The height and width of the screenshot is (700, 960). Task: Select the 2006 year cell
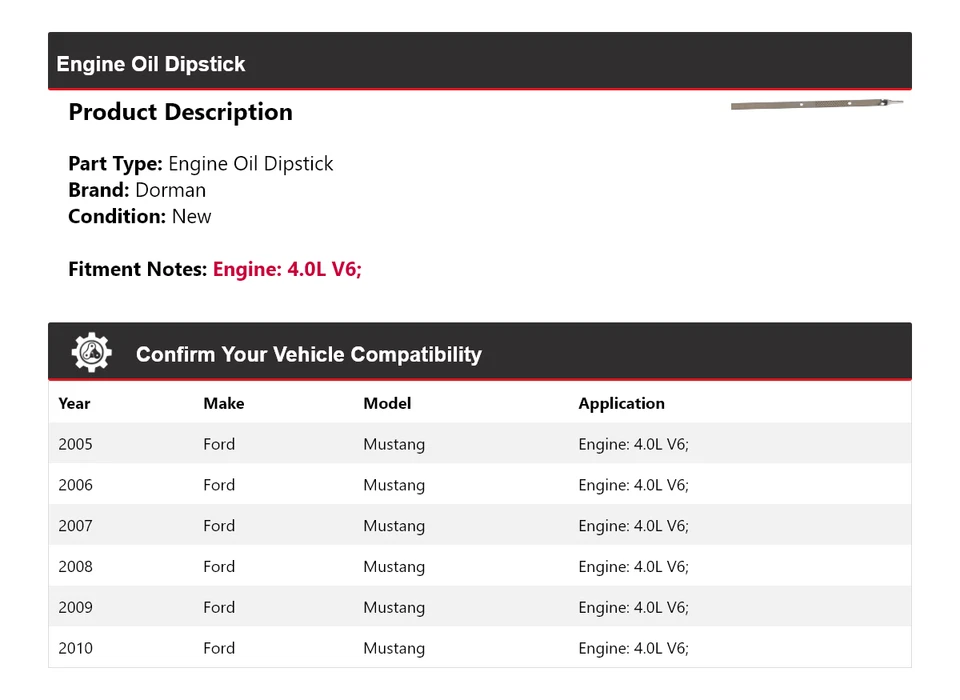75,486
